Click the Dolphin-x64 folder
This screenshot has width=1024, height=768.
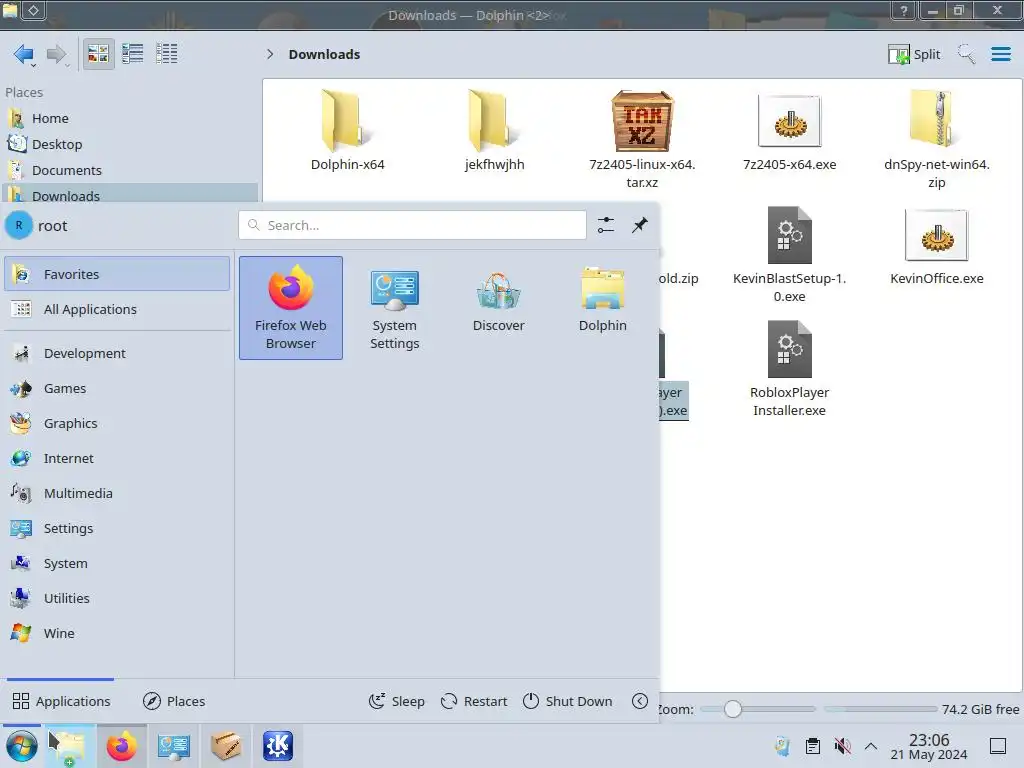point(347,131)
